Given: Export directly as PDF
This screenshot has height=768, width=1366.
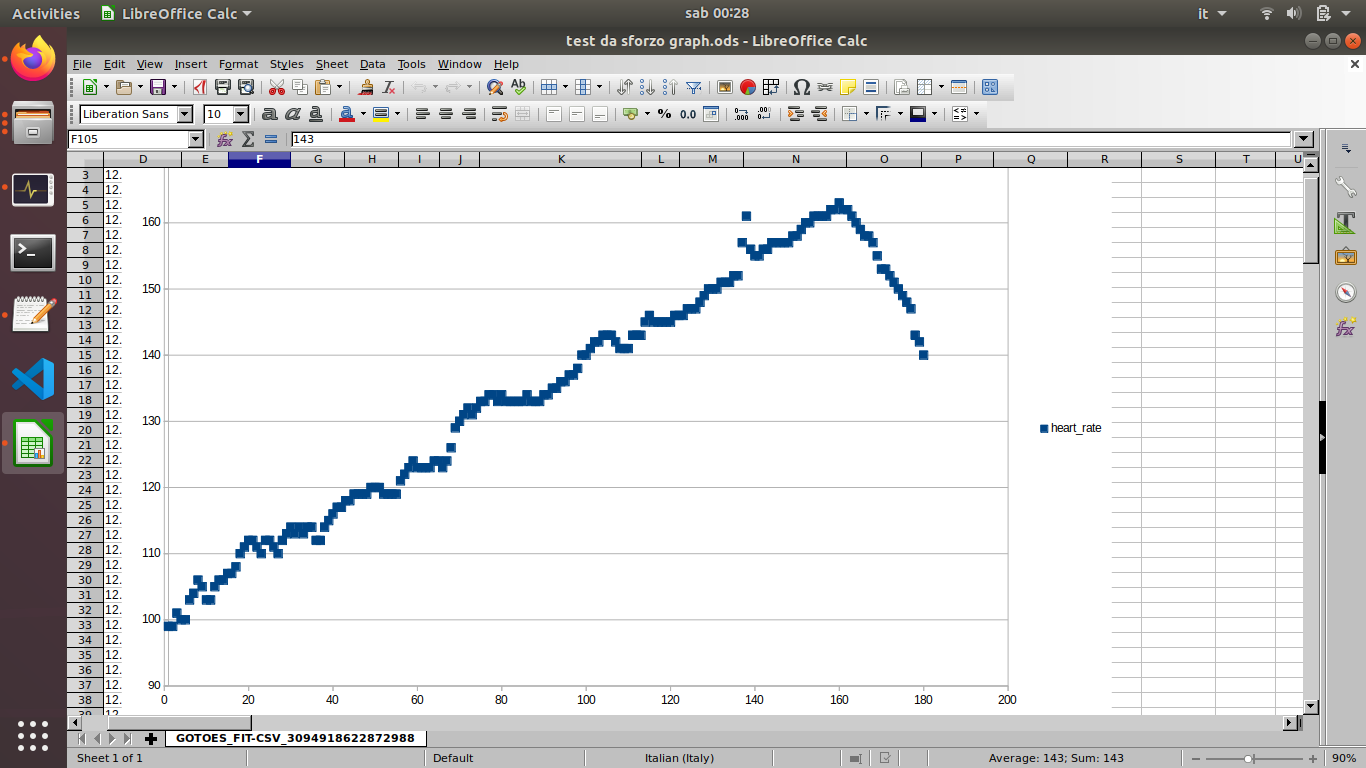Looking at the screenshot, I should click(x=200, y=87).
